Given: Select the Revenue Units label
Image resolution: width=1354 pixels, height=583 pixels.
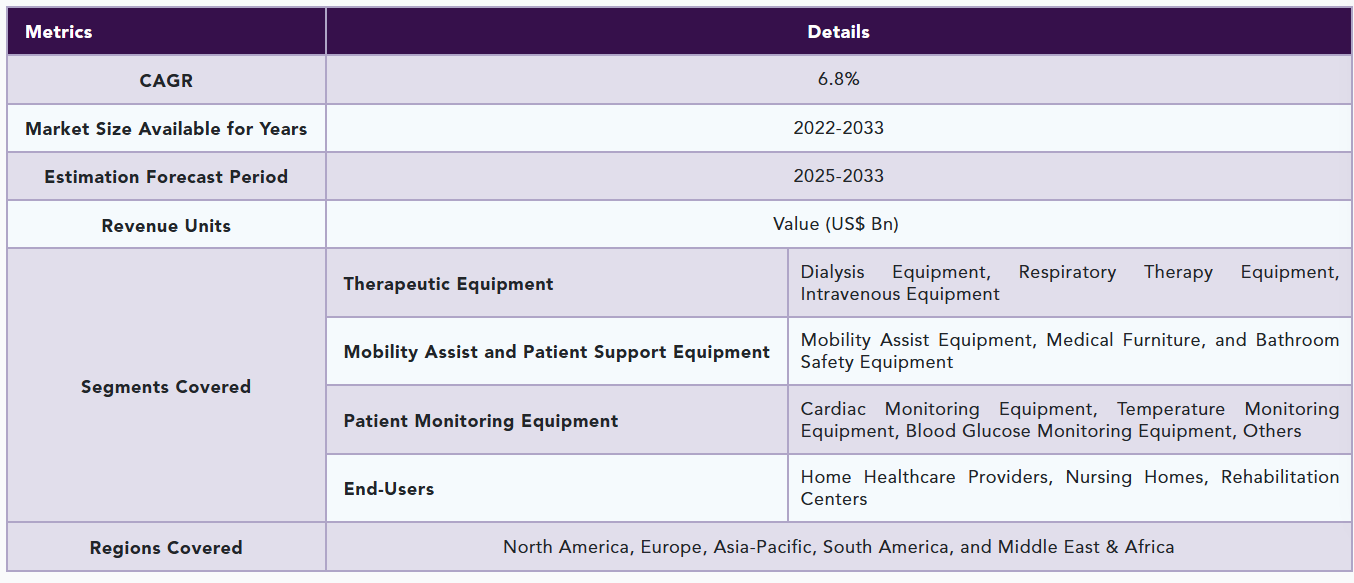Looking at the screenshot, I should [166, 225].
